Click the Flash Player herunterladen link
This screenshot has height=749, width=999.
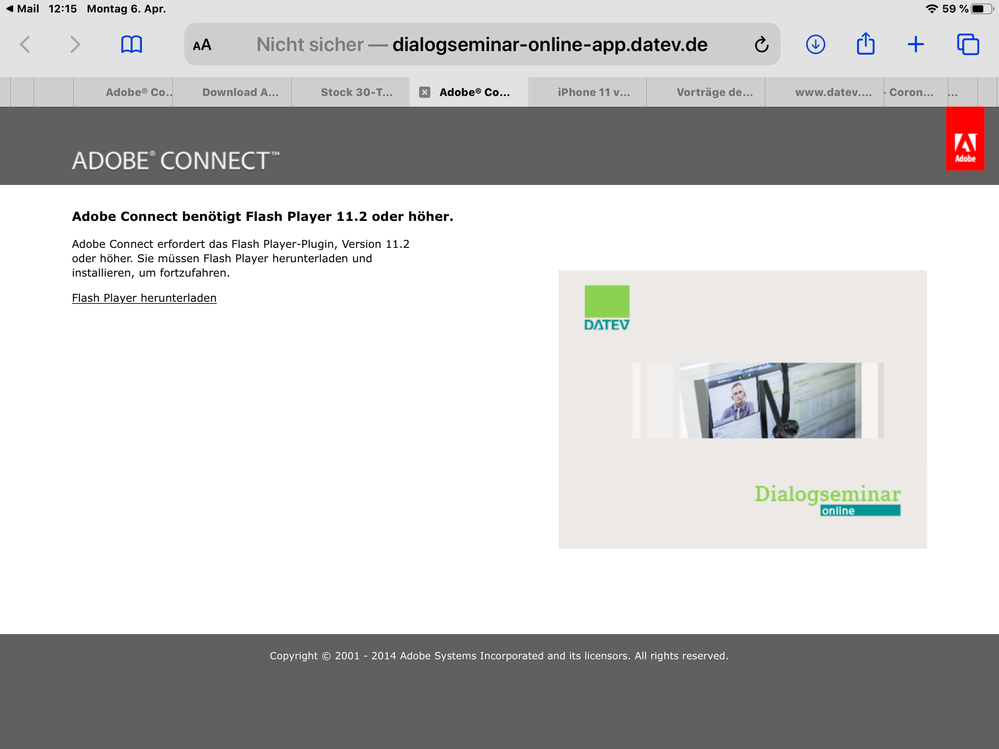point(144,297)
